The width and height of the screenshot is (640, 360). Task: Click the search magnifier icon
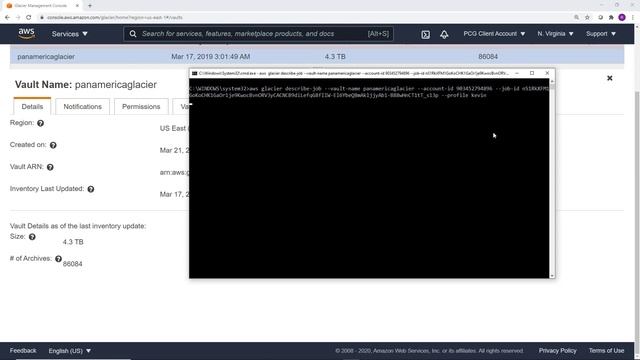coord(133,34)
